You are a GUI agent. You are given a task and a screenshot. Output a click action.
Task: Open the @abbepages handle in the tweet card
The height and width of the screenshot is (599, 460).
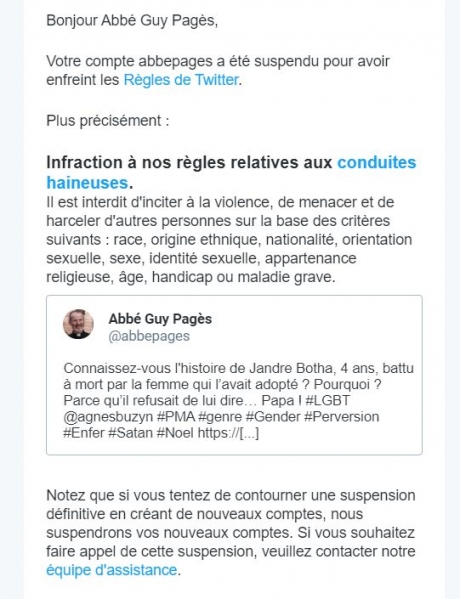(149, 336)
